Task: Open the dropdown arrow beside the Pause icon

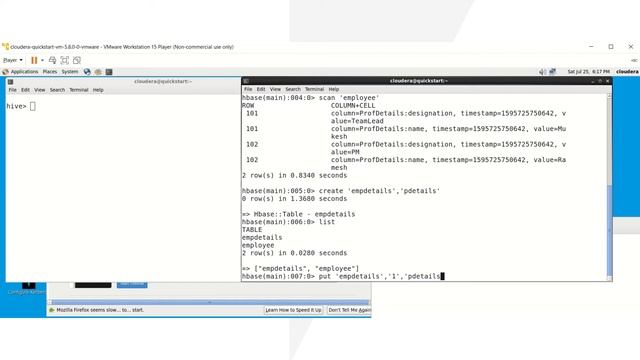Action: tap(42, 60)
